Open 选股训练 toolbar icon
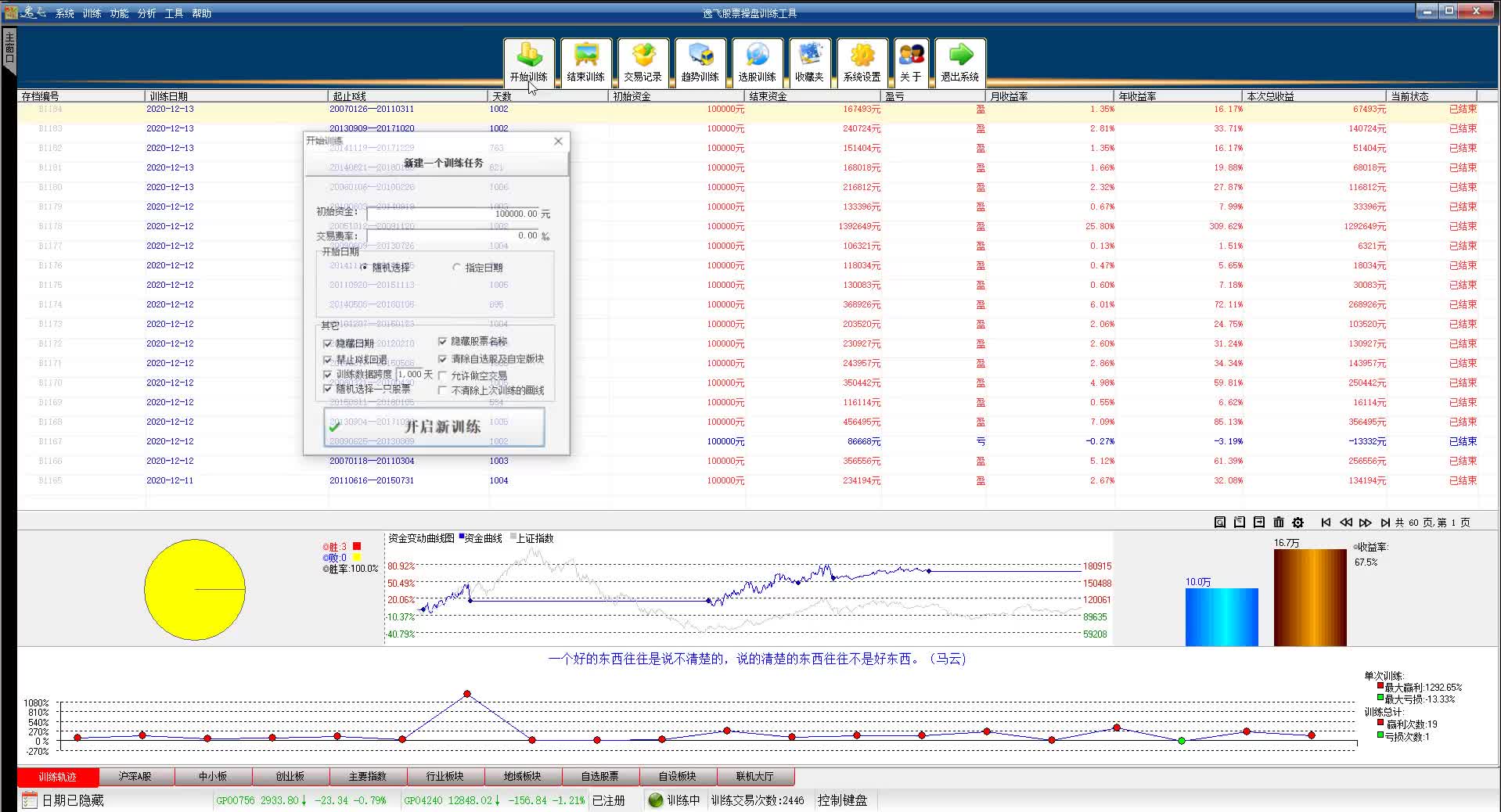Screen dimensions: 1501x812 click(758, 62)
